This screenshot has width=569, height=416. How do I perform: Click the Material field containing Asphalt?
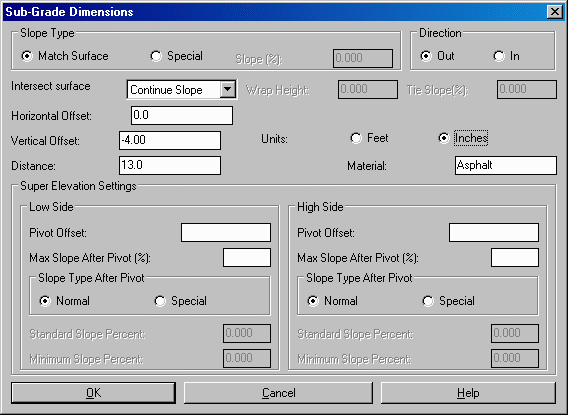tap(506, 166)
